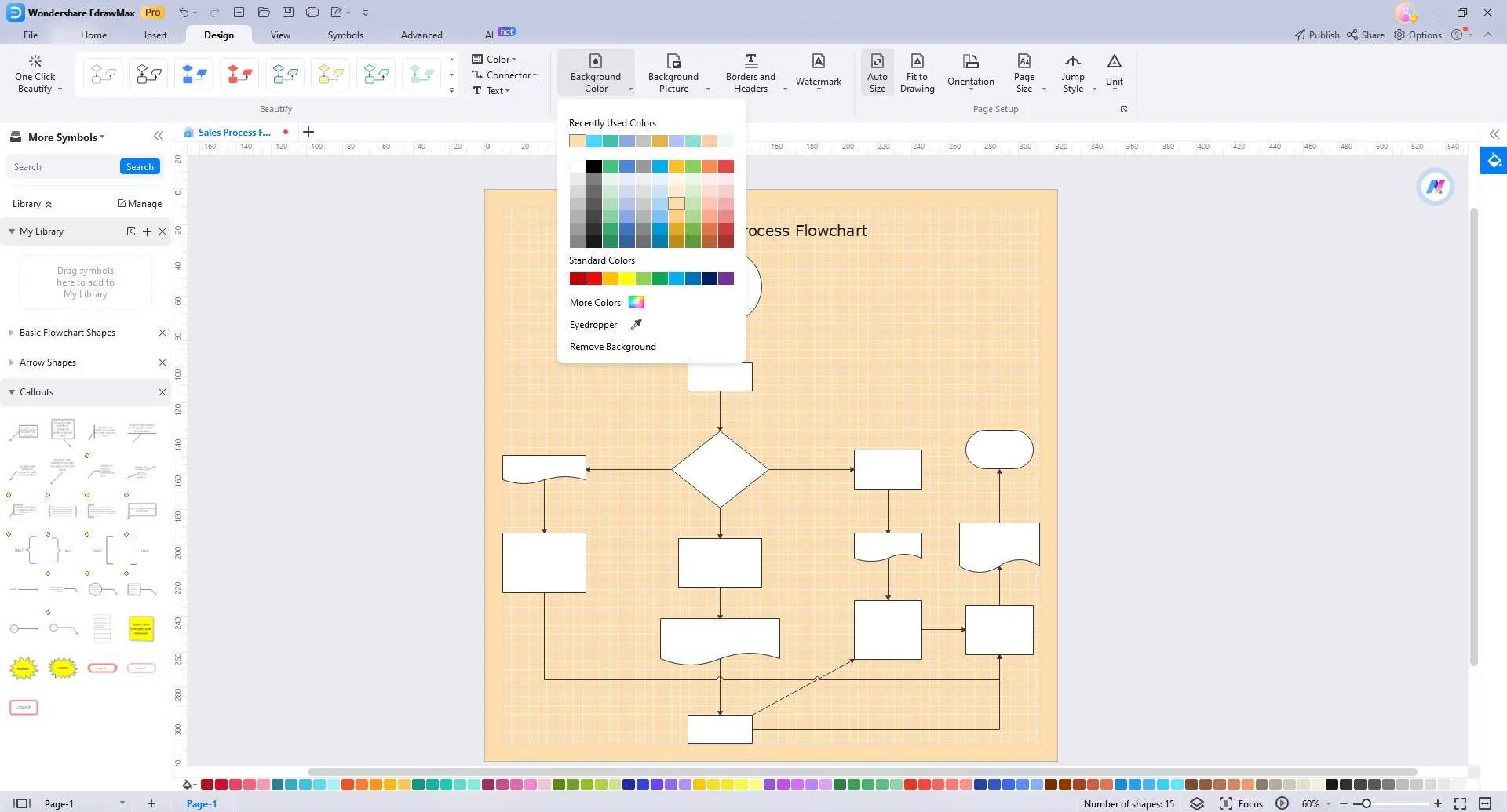Switch to the View tab

pyautogui.click(x=280, y=35)
